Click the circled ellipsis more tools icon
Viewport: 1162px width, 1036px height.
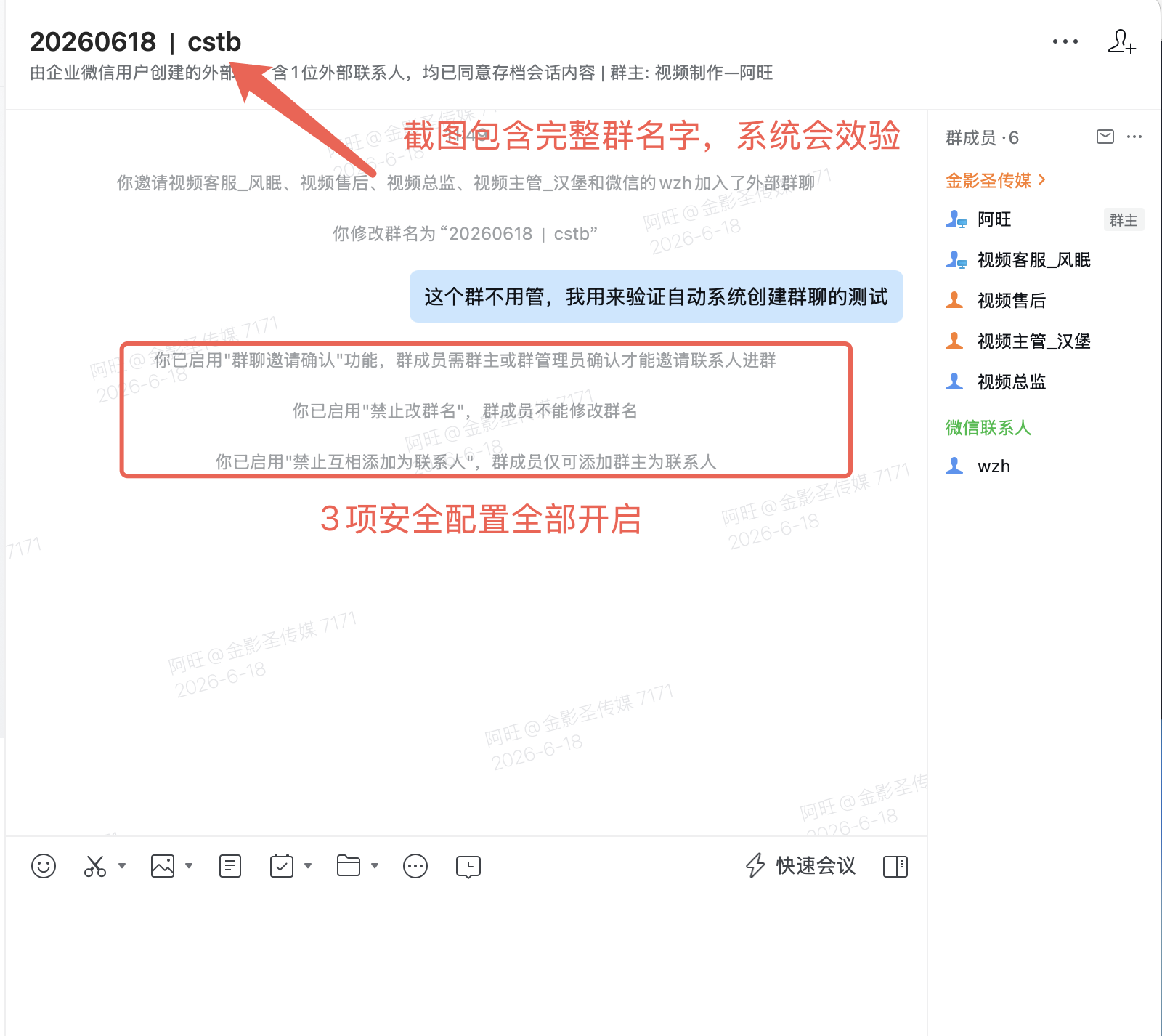tap(415, 866)
